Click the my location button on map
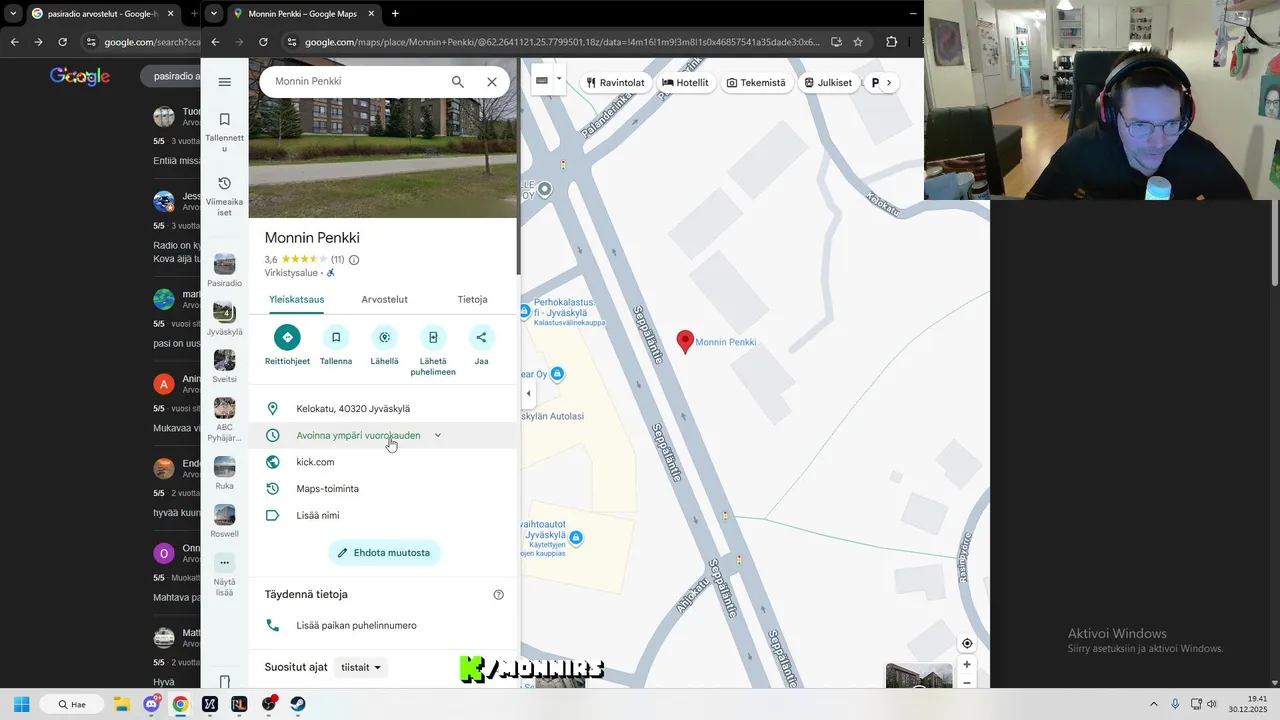 [x=966, y=644]
